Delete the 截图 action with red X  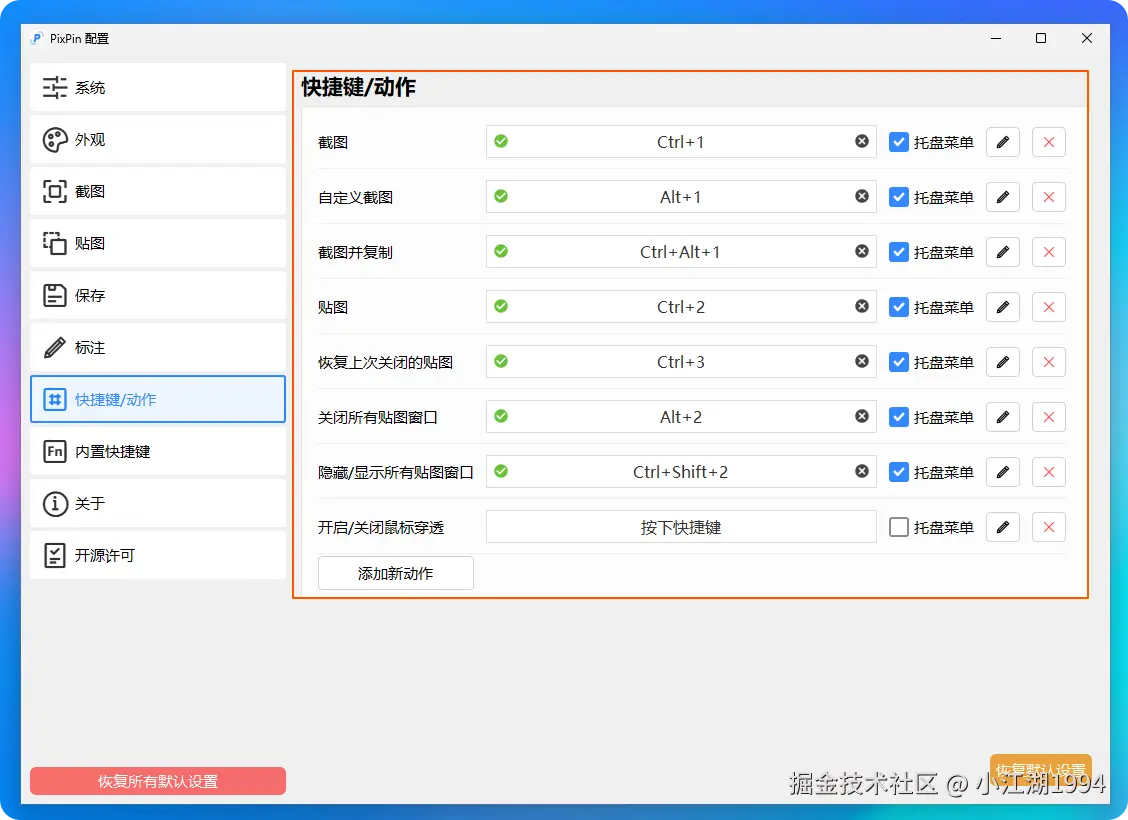point(1049,142)
